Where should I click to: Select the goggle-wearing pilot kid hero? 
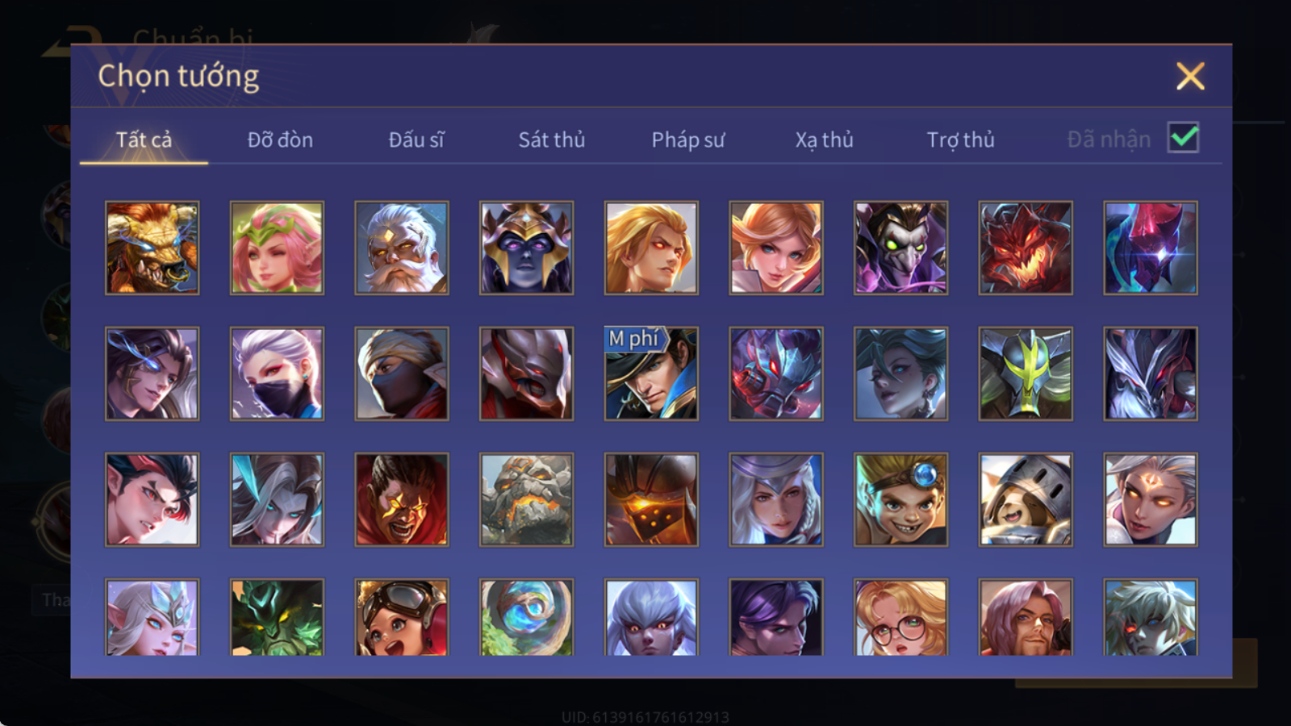(402, 618)
